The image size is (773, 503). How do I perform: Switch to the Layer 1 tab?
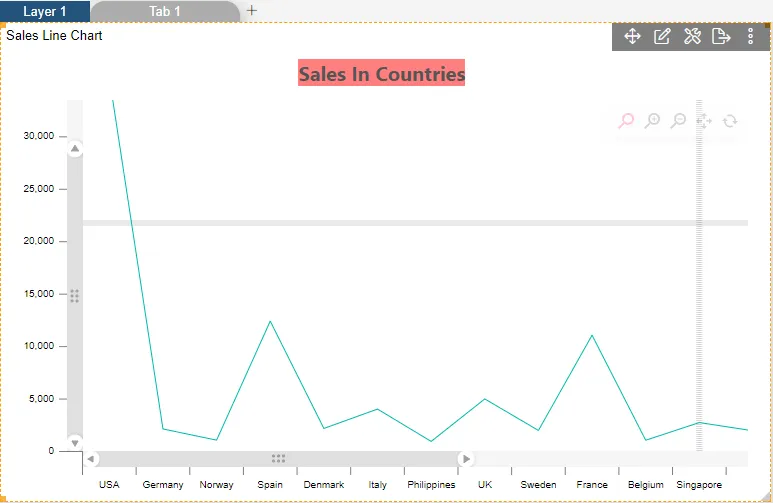pyautogui.click(x=45, y=11)
